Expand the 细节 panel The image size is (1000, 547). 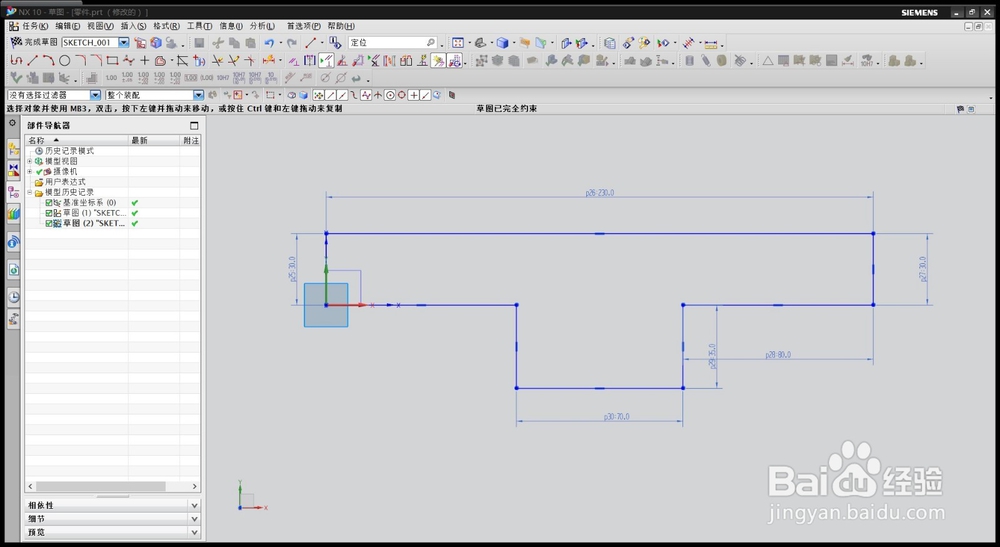(112, 518)
